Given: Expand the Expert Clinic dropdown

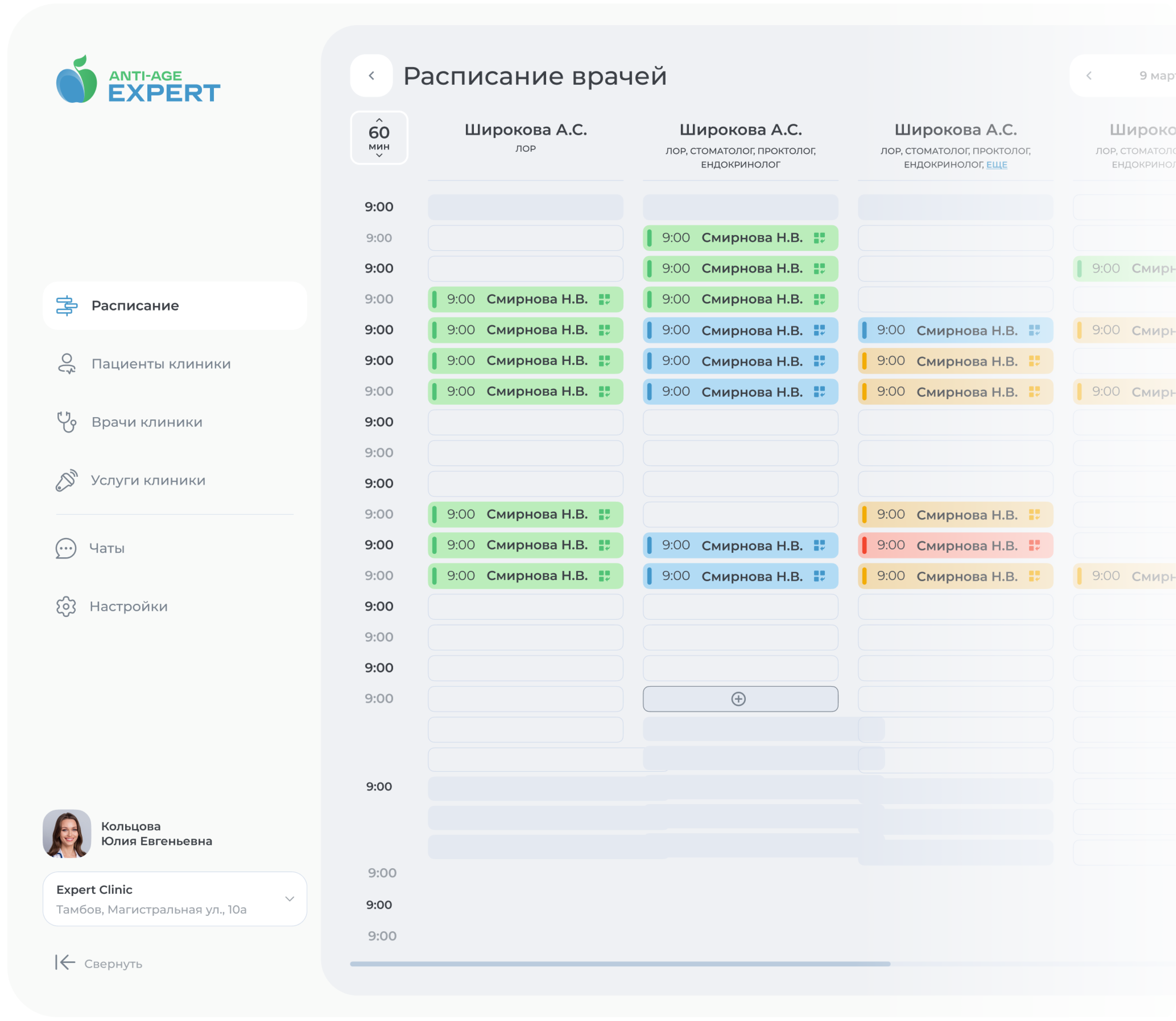Looking at the screenshot, I should point(290,898).
